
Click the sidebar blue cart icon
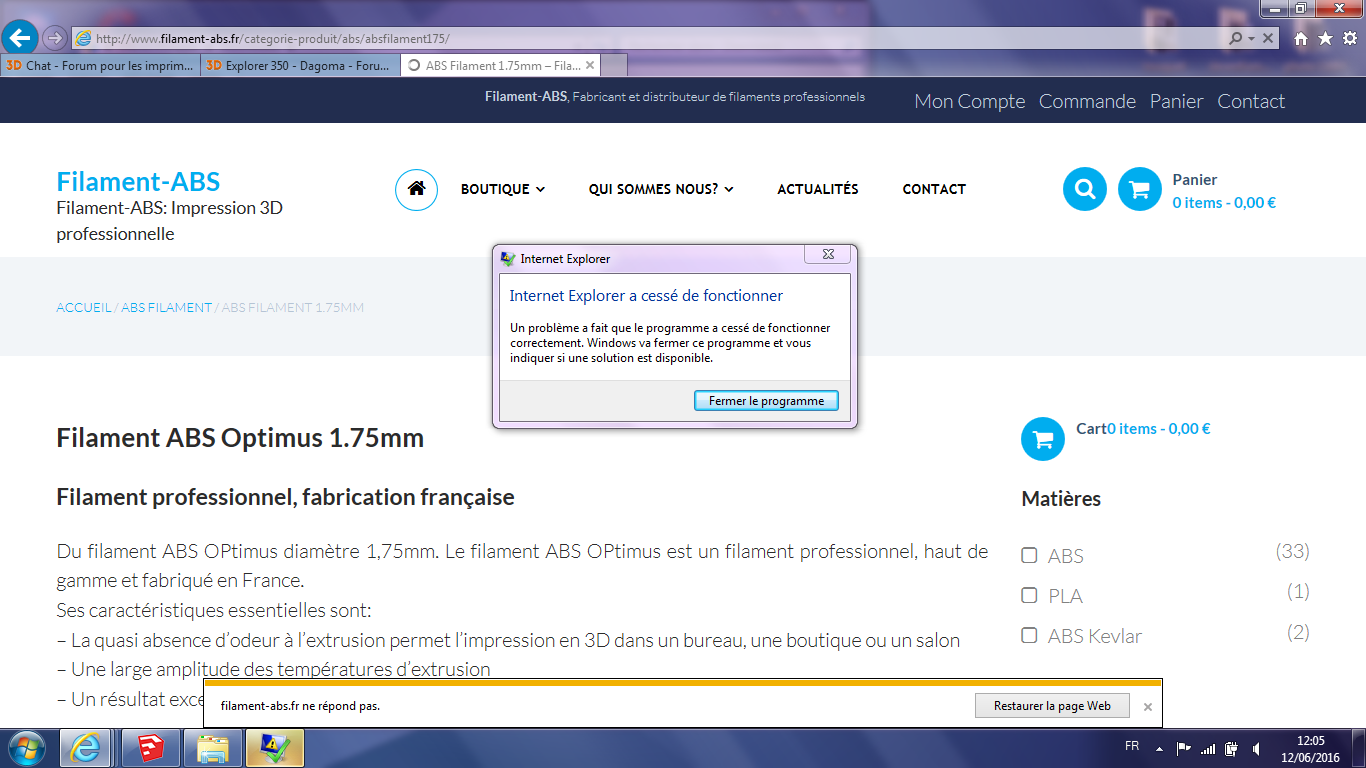click(x=1043, y=439)
